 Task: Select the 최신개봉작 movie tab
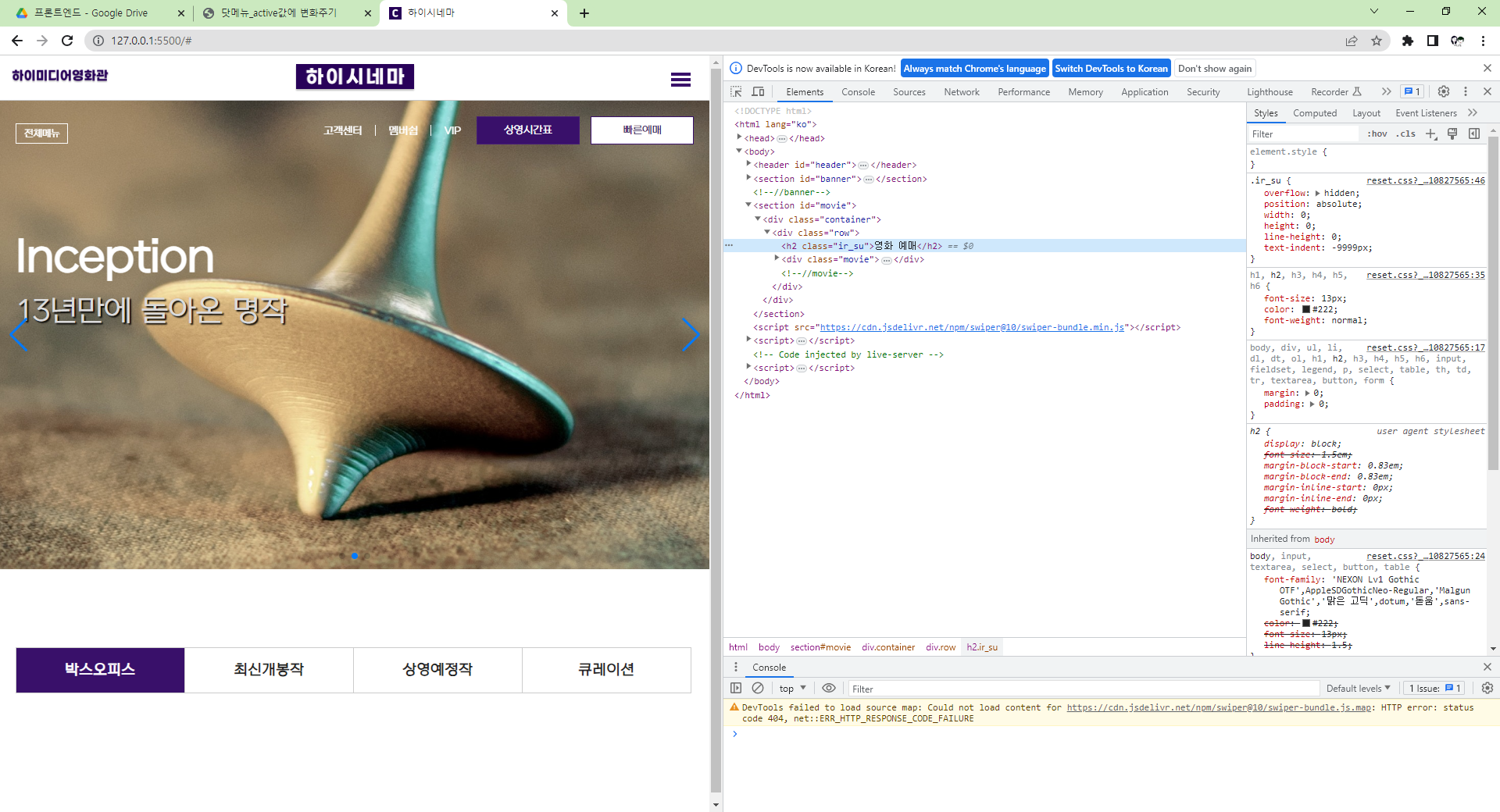coord(269,669)
